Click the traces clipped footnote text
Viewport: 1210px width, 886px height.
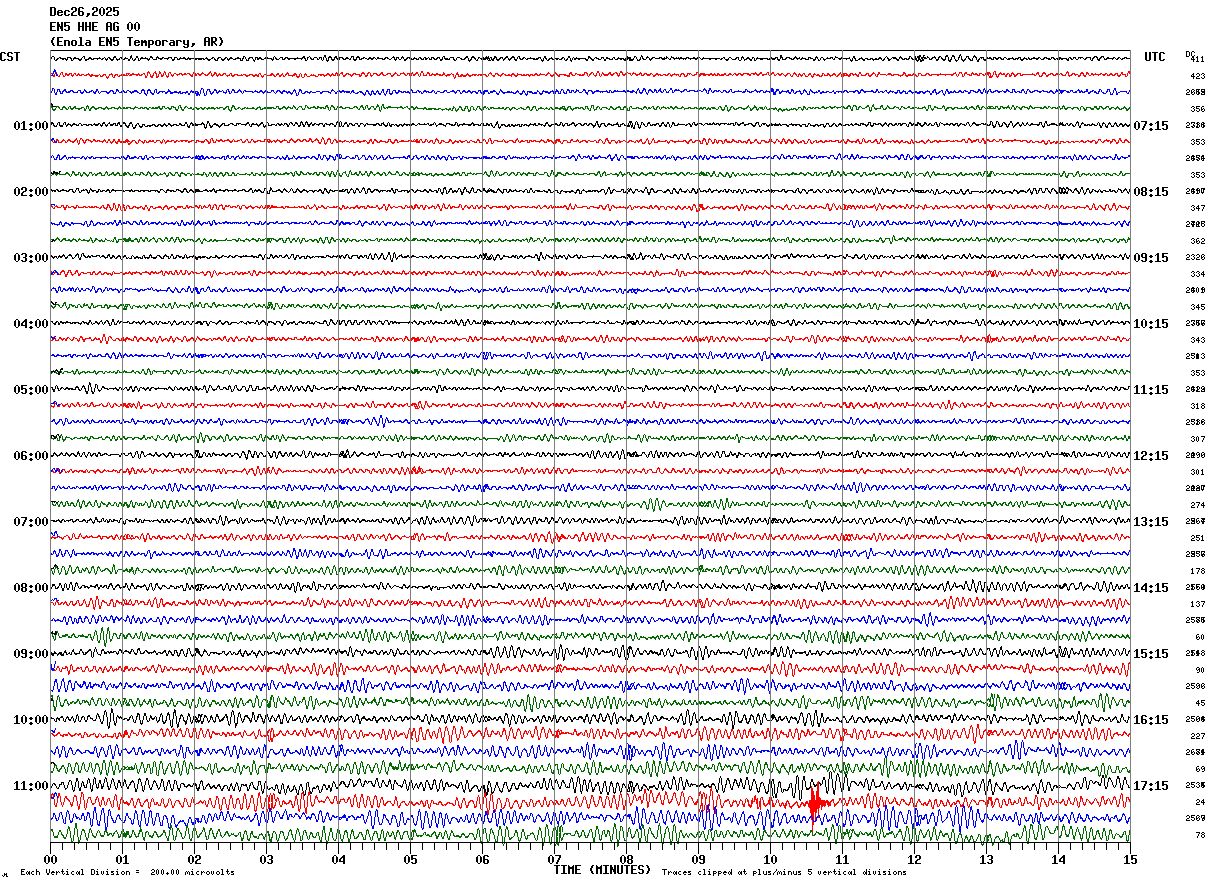point(784,873)
